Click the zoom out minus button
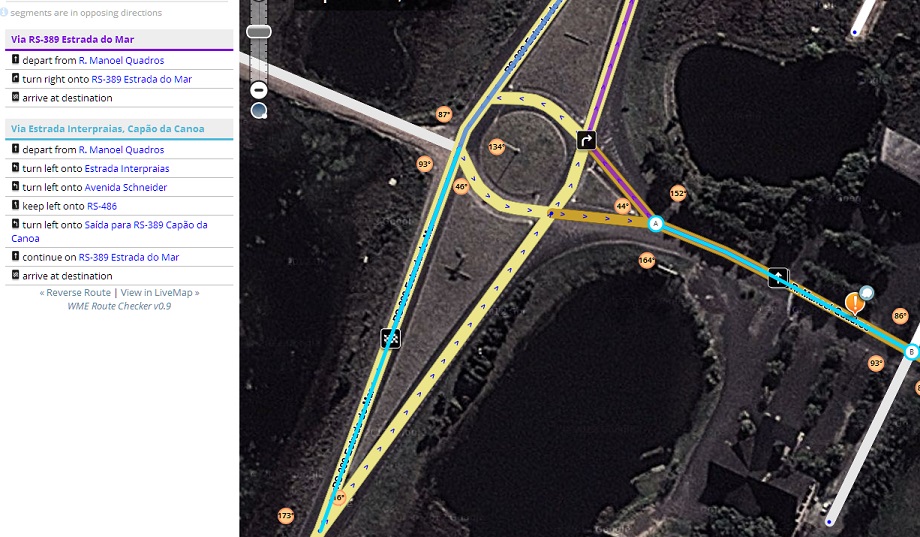 [259, 90]
